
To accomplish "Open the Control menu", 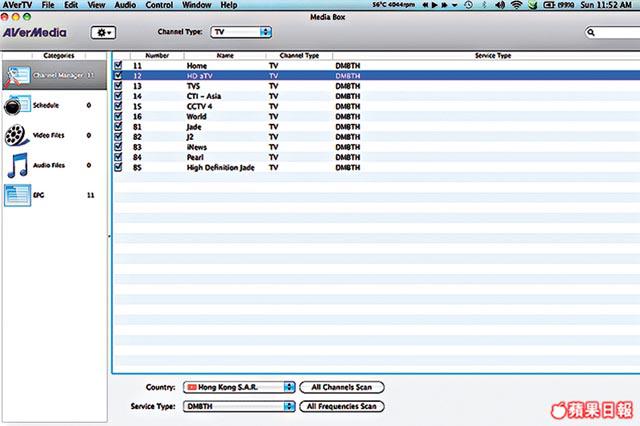I will click(x=159, y=5).
